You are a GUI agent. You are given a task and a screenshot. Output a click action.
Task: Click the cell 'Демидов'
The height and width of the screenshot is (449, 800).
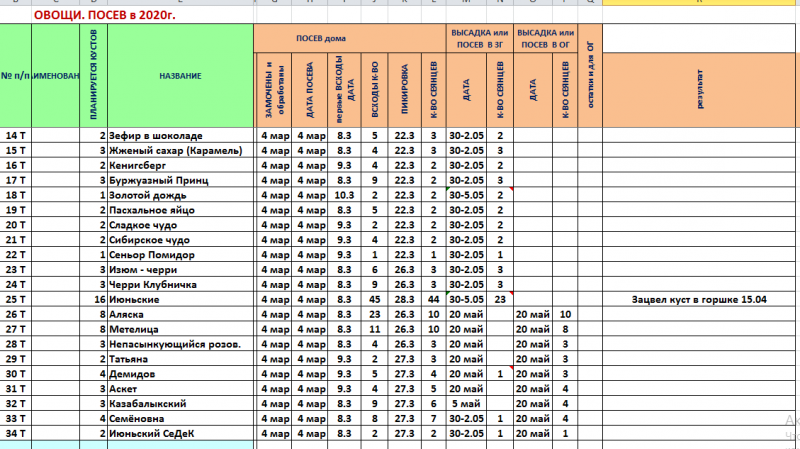pos(180,374)
